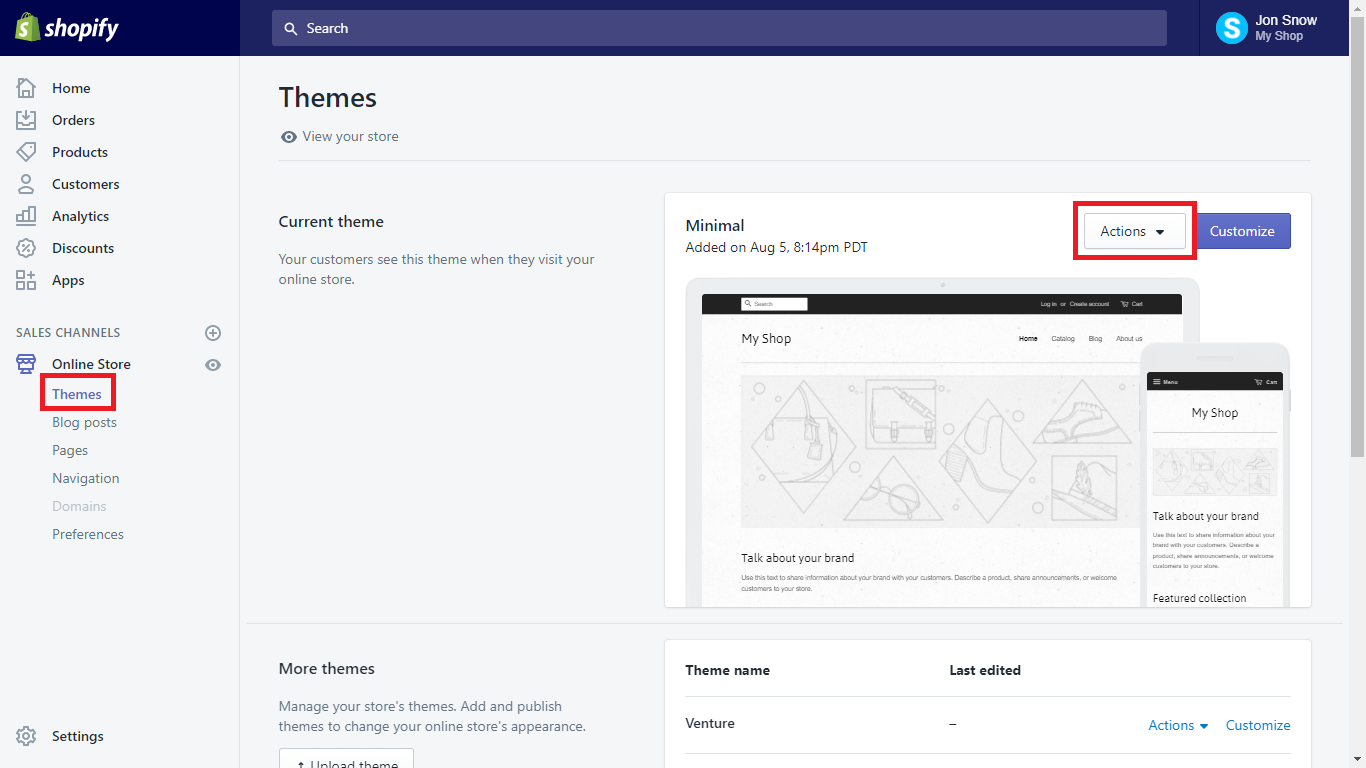Click the Home icon in sidebar
Image resolution: width=1366 pixels, height=768 pixels.
(x=26, y=88)
